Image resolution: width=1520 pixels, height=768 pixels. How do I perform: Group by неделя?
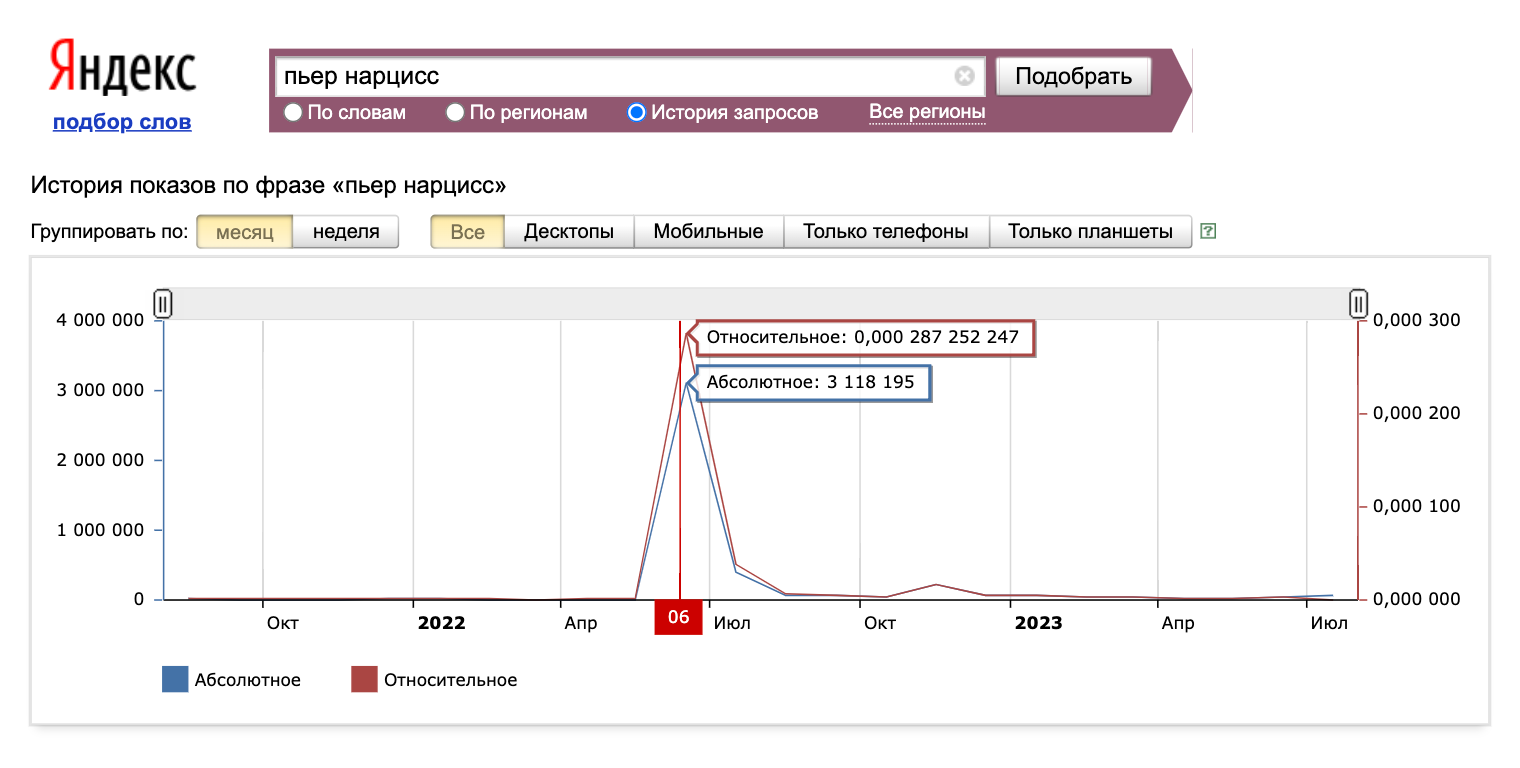346,232
